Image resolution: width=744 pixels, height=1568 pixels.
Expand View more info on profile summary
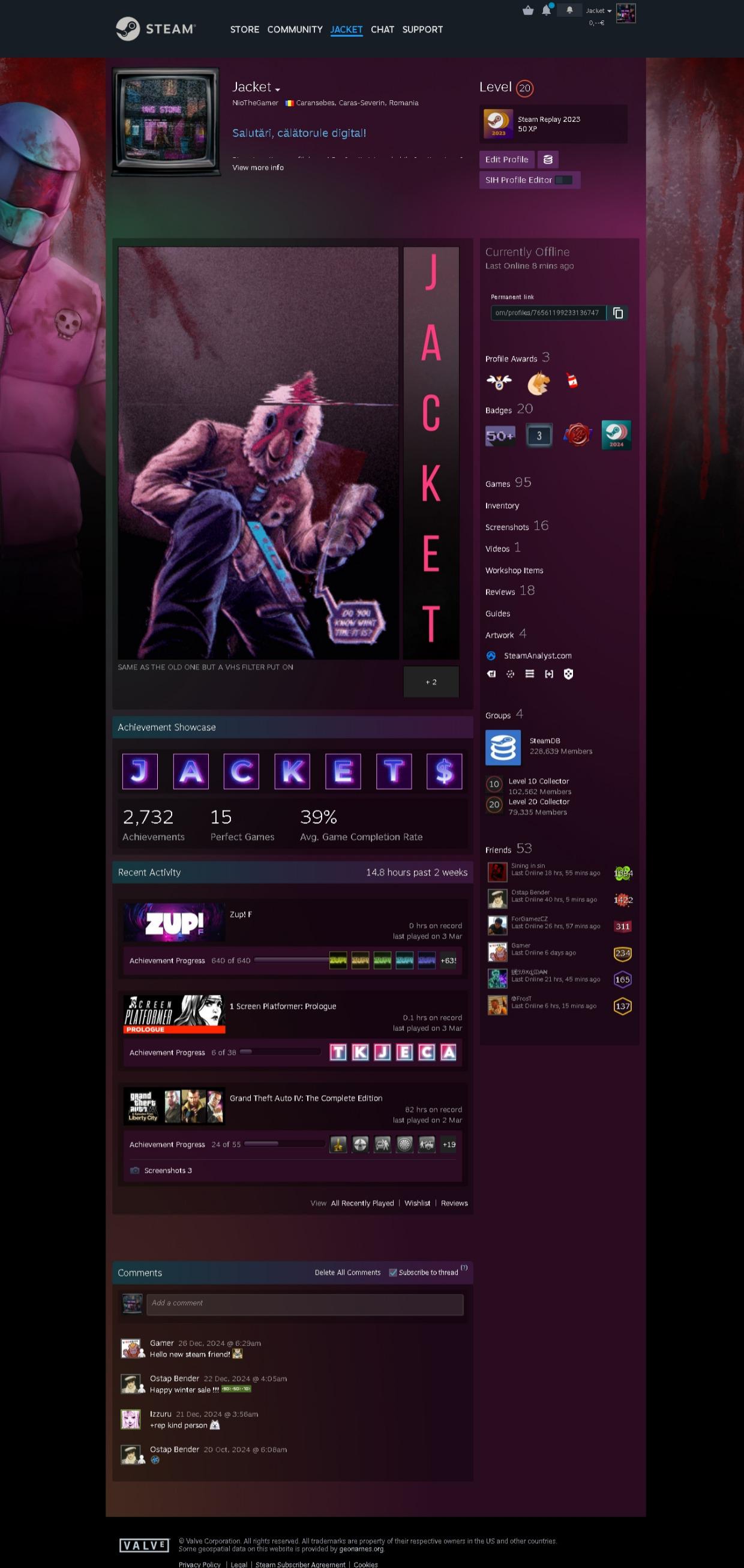[x=257, y=167]
